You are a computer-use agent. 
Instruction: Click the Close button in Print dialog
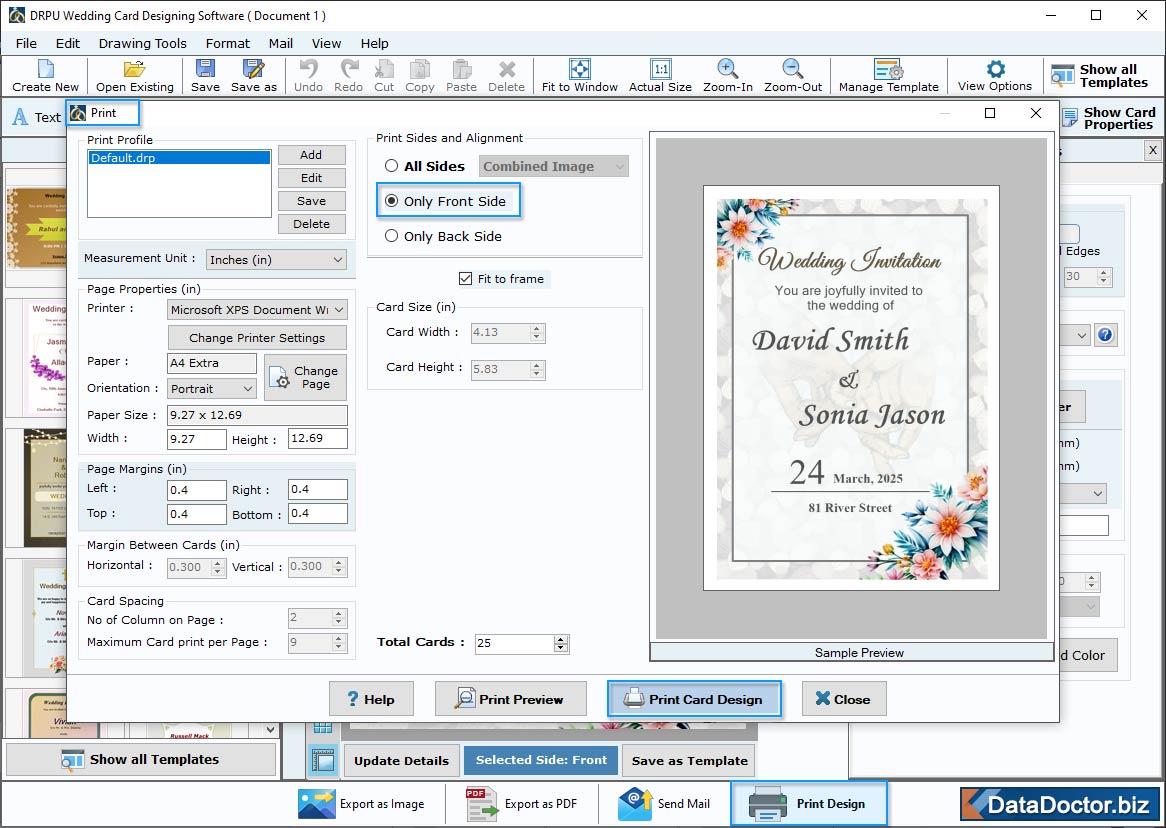click(x=844, y=699)
